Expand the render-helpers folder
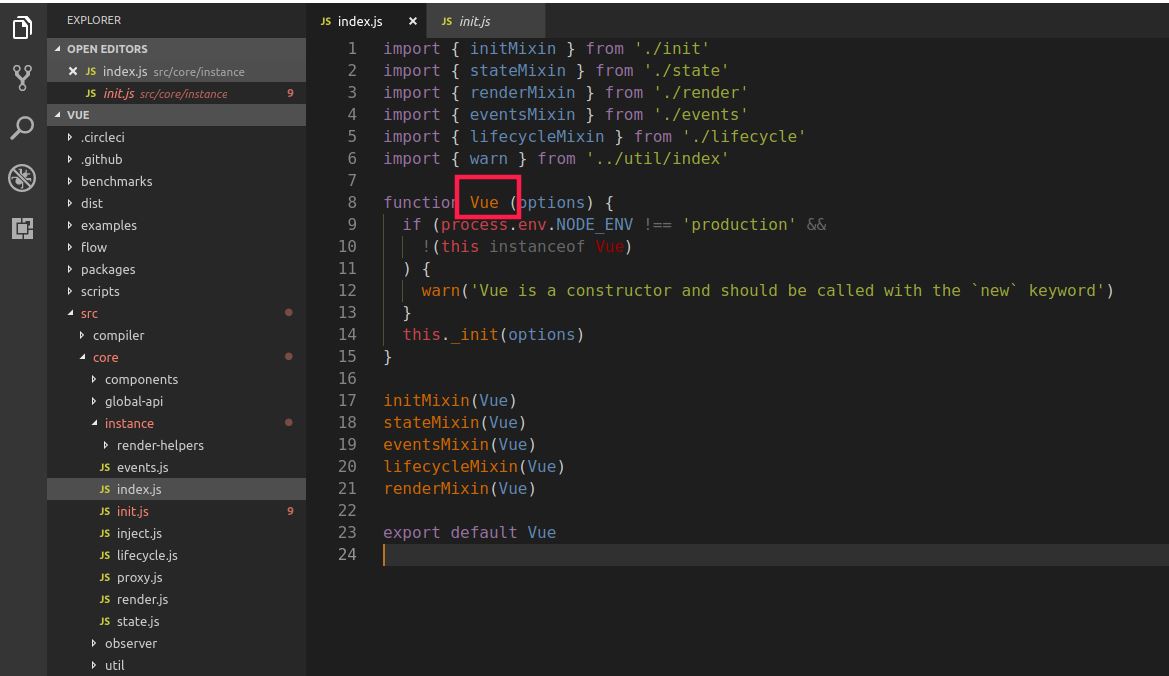Screen dimensions: 1169x676 pos(159,445)
